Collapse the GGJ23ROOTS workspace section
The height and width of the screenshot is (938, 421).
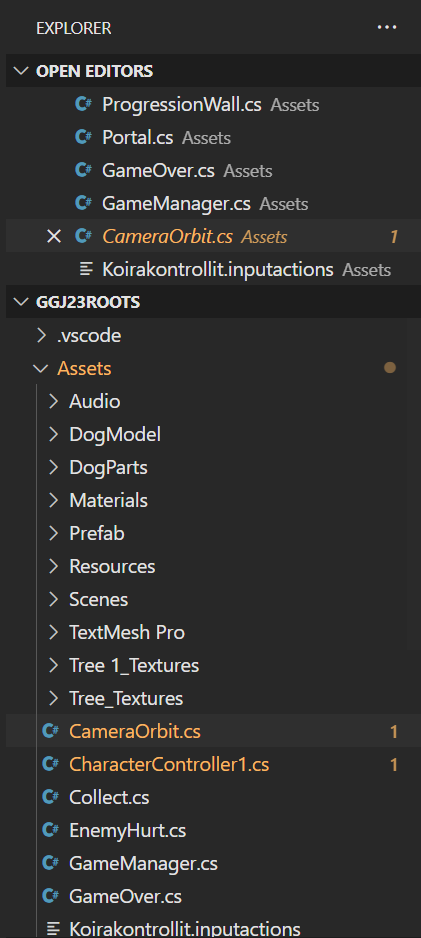(x=22, y=302)
